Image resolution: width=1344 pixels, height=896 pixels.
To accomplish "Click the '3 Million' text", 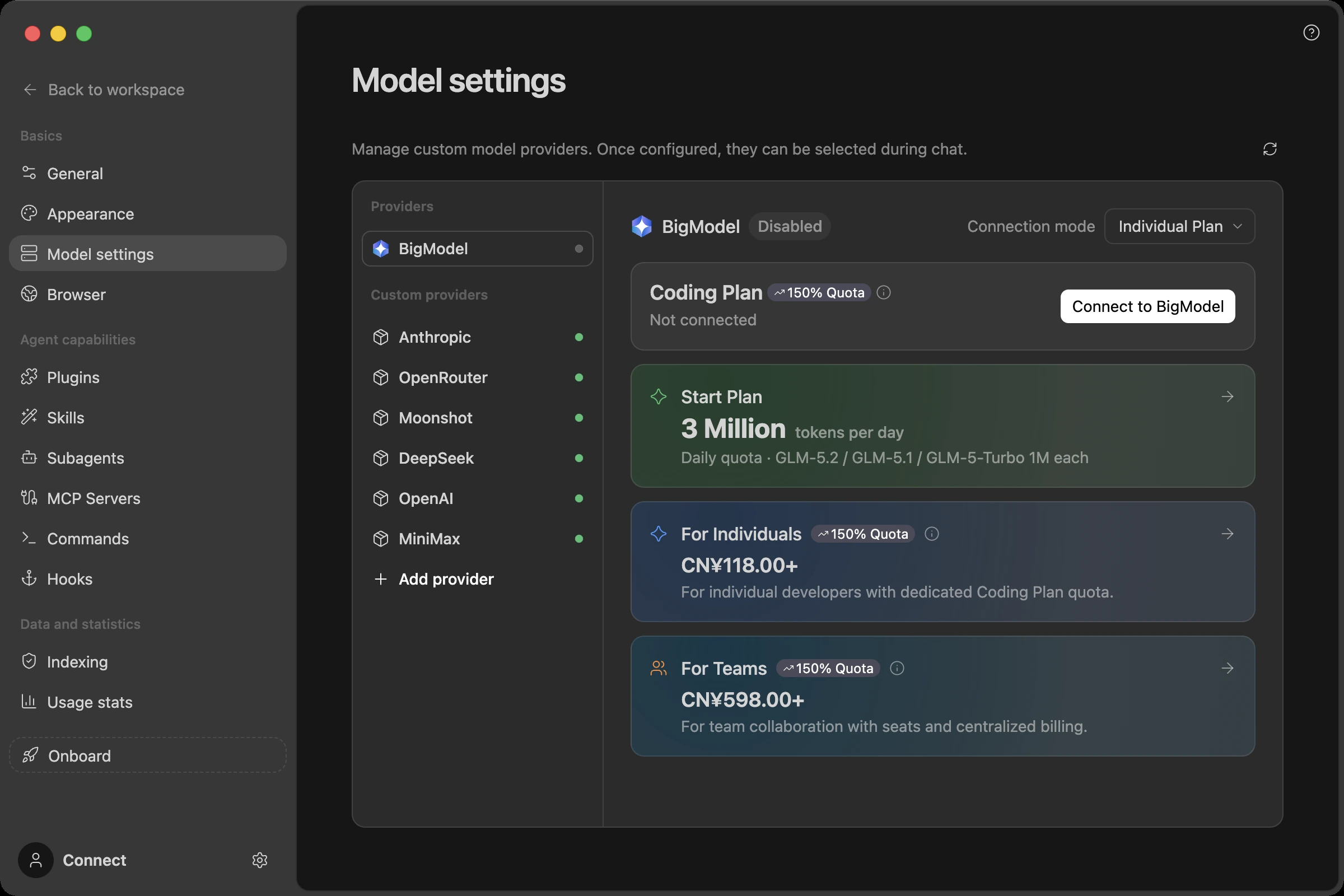I will point(733,428).
